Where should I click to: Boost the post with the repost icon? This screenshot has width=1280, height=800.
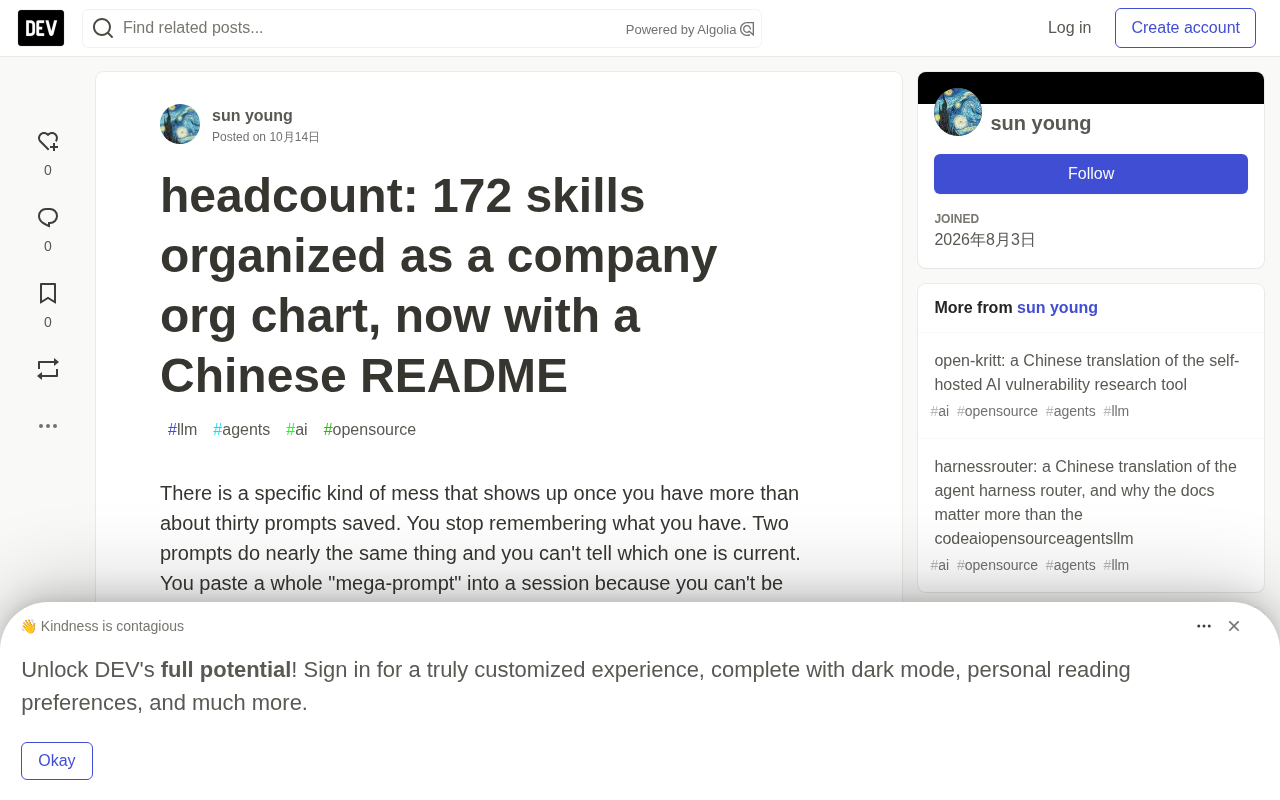click(x=48, y=369)
